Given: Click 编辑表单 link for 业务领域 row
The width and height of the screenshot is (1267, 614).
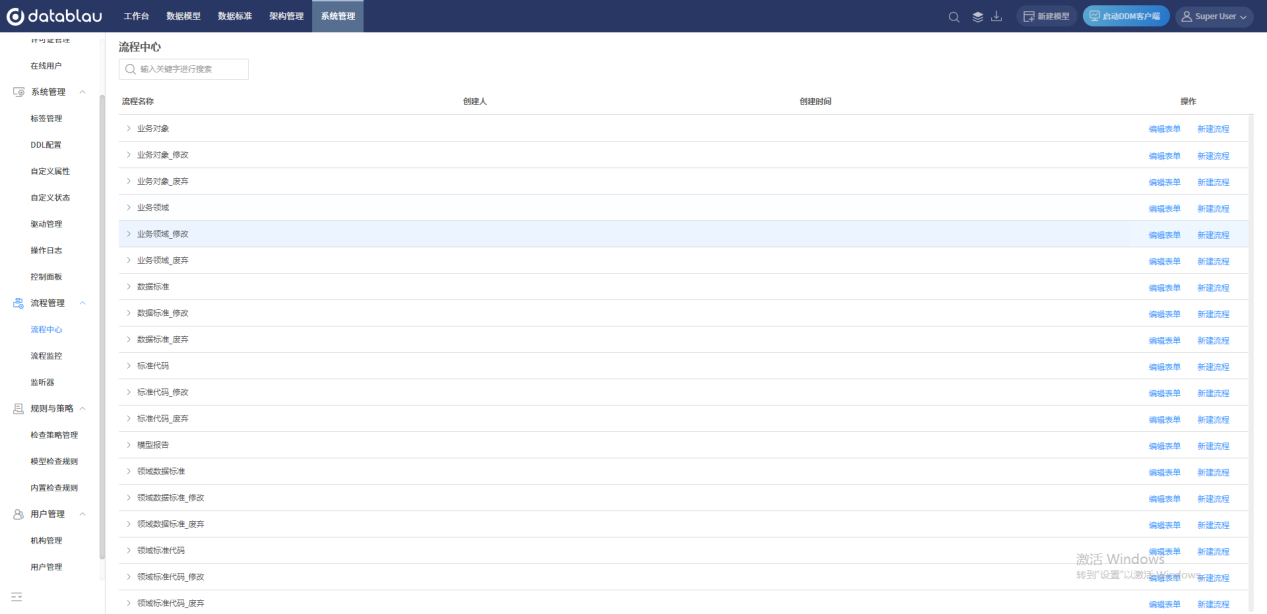Looking at the screenshot, I should [x=1164, y=208].
